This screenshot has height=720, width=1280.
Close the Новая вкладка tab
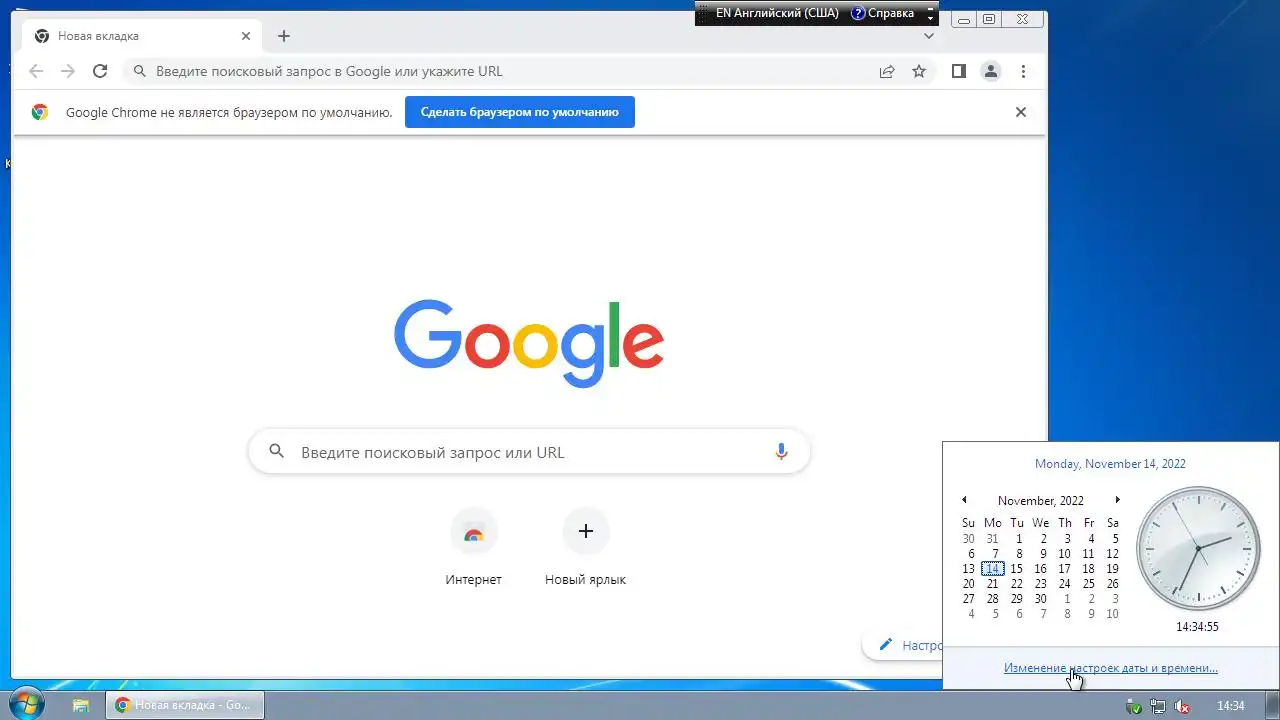[x=246, y=36]
